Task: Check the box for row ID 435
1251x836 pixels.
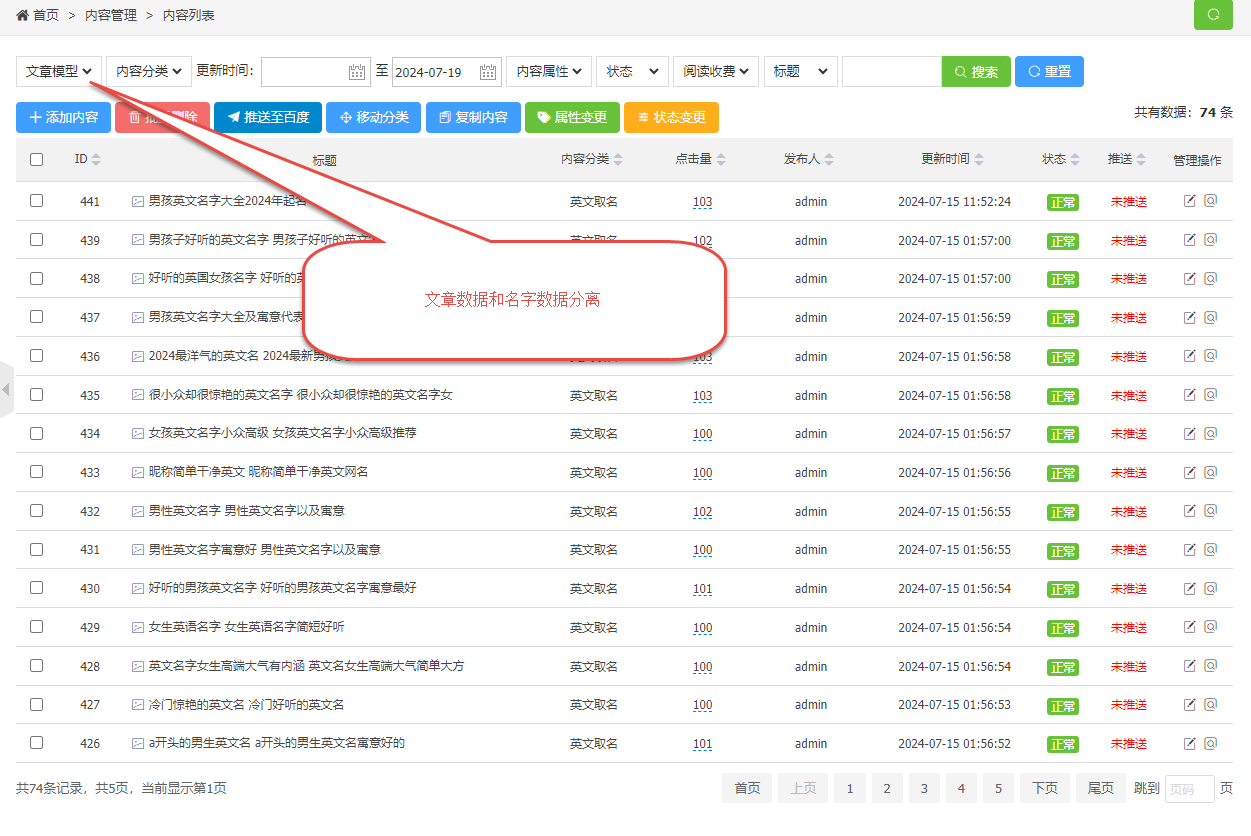Action: 37,395
